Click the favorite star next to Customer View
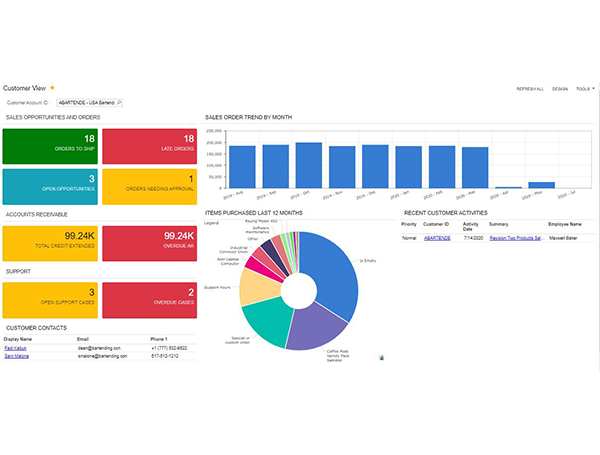The height and width of the screenshot is (455, 600). click(52, 88)
